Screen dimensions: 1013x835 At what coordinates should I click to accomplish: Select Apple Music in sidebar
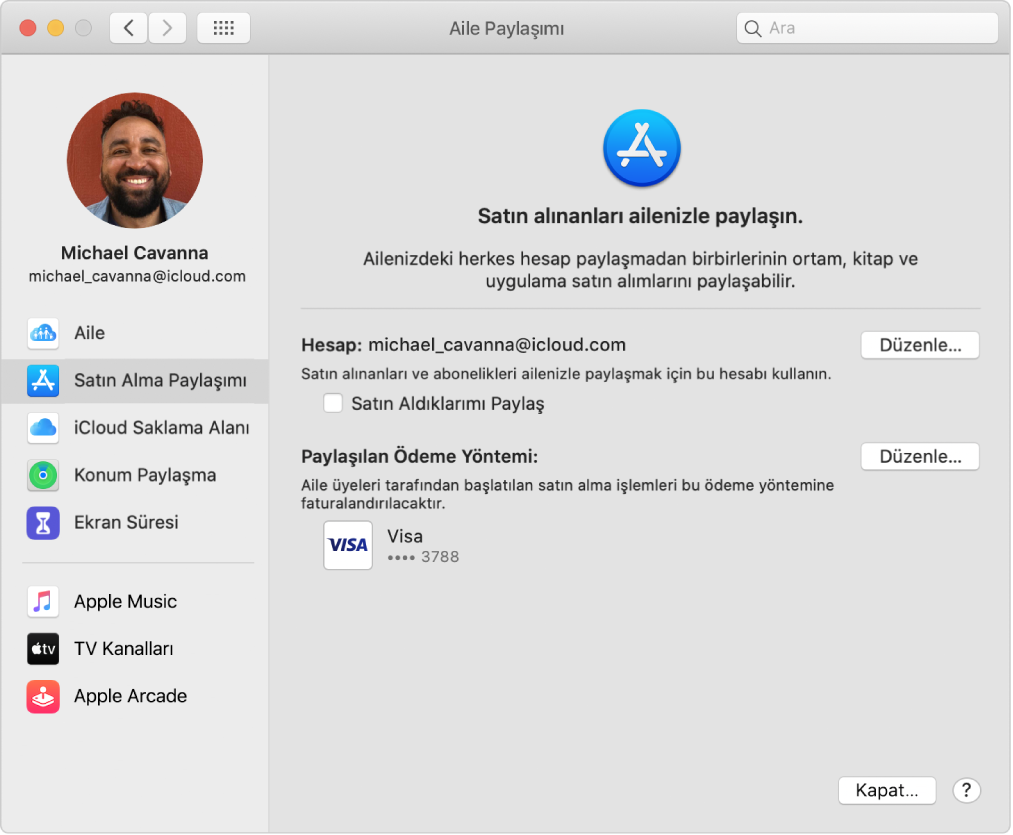tap(135, 602)
